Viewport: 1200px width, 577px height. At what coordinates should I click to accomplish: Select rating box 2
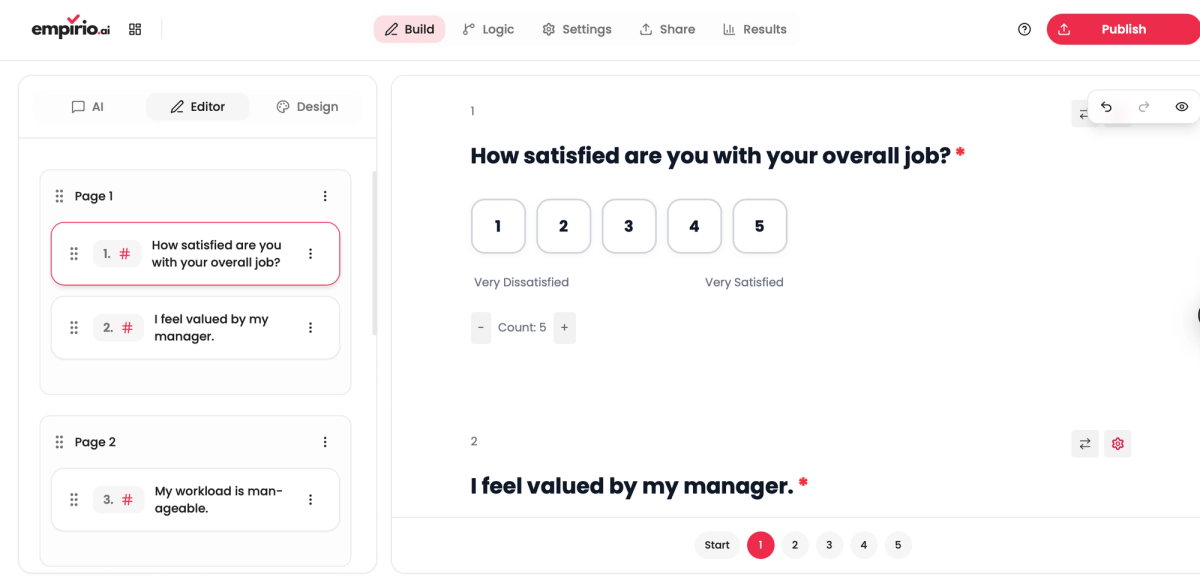[x=563, y=226]
